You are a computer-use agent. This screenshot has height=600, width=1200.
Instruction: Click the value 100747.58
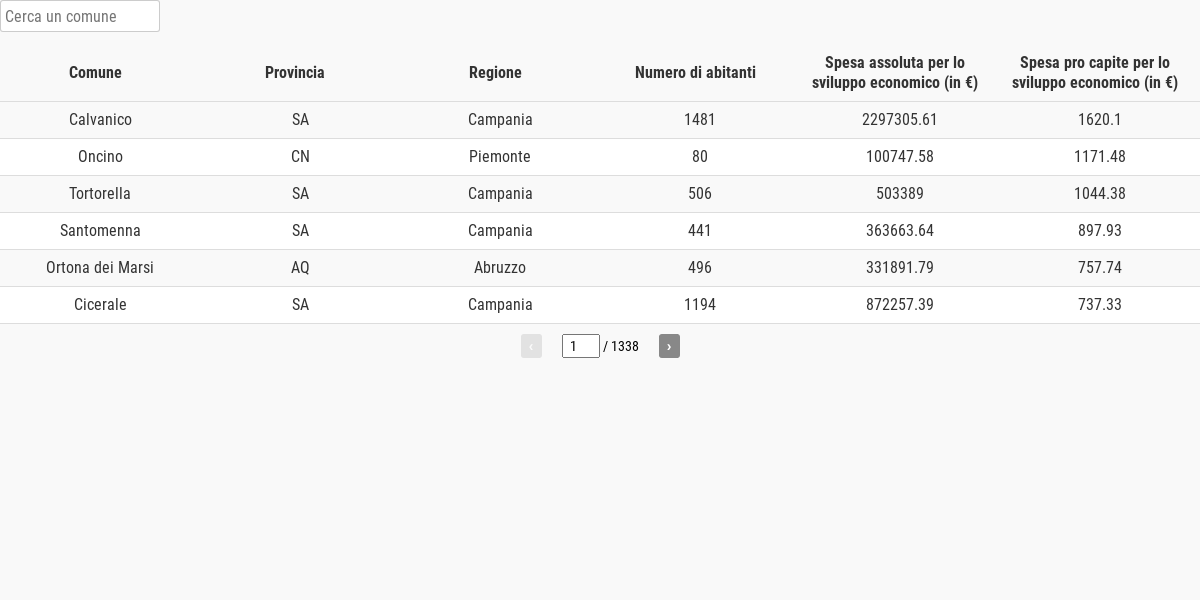[900, 157]
